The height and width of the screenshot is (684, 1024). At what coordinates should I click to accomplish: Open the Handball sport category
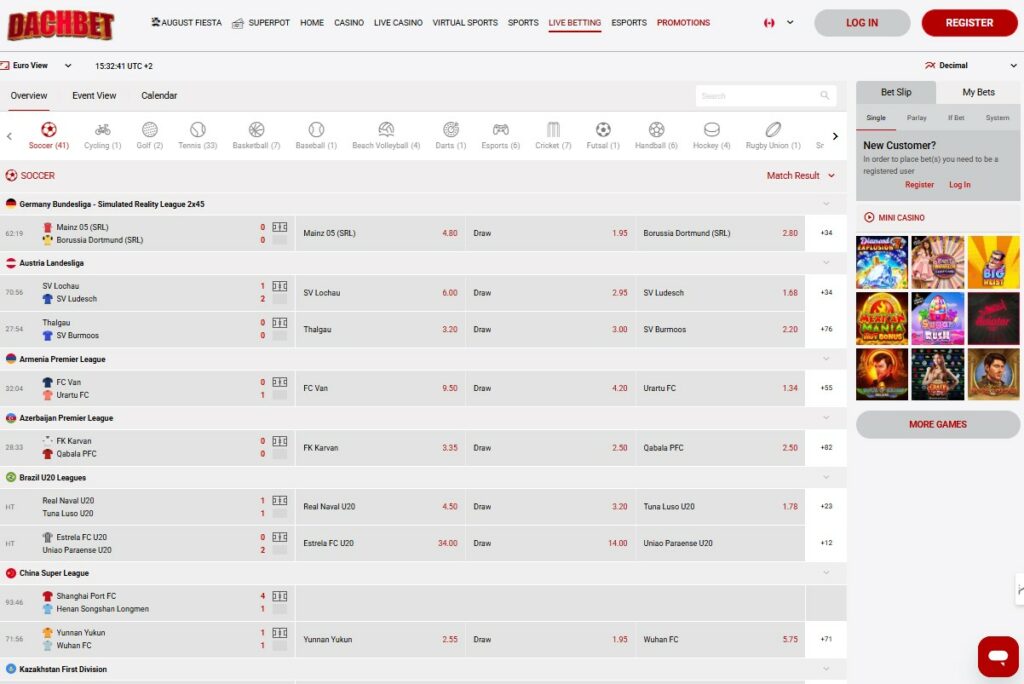(656, 135)
